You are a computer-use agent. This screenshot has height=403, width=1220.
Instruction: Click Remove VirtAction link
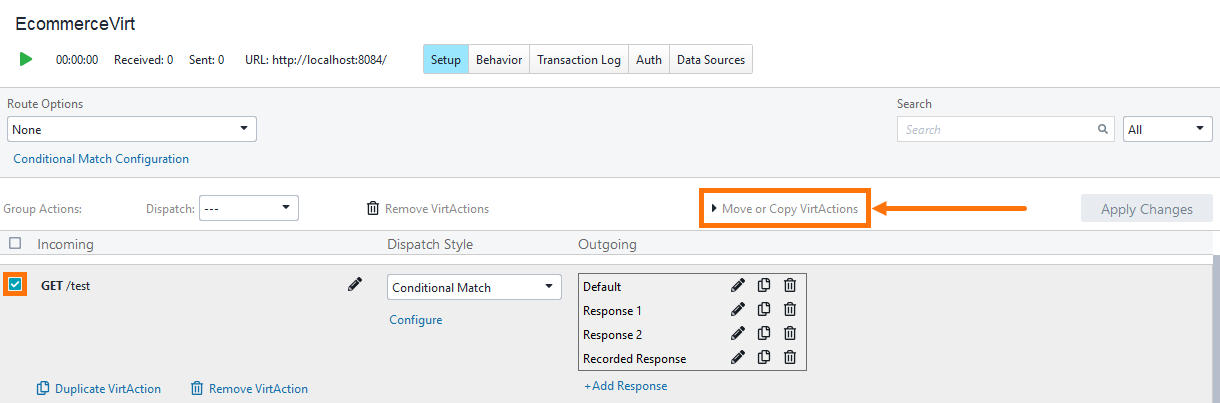point(250,388)
